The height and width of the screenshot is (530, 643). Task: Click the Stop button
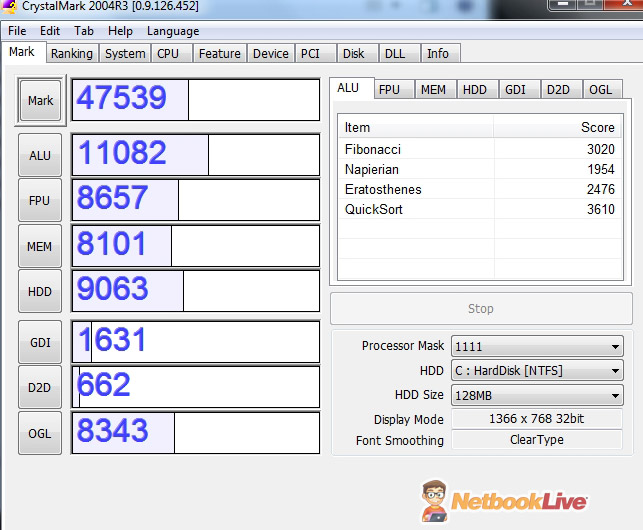[x=481, y=308]
